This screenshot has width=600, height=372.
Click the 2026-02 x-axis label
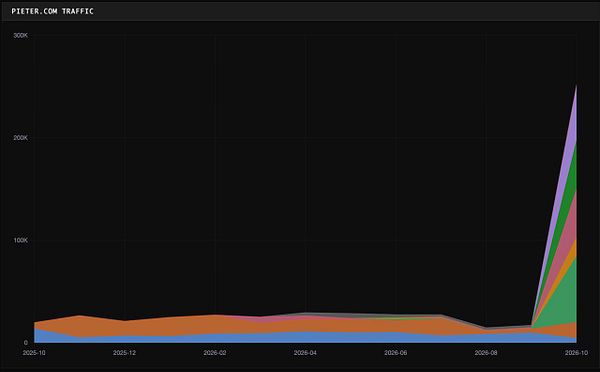[215, 353]
